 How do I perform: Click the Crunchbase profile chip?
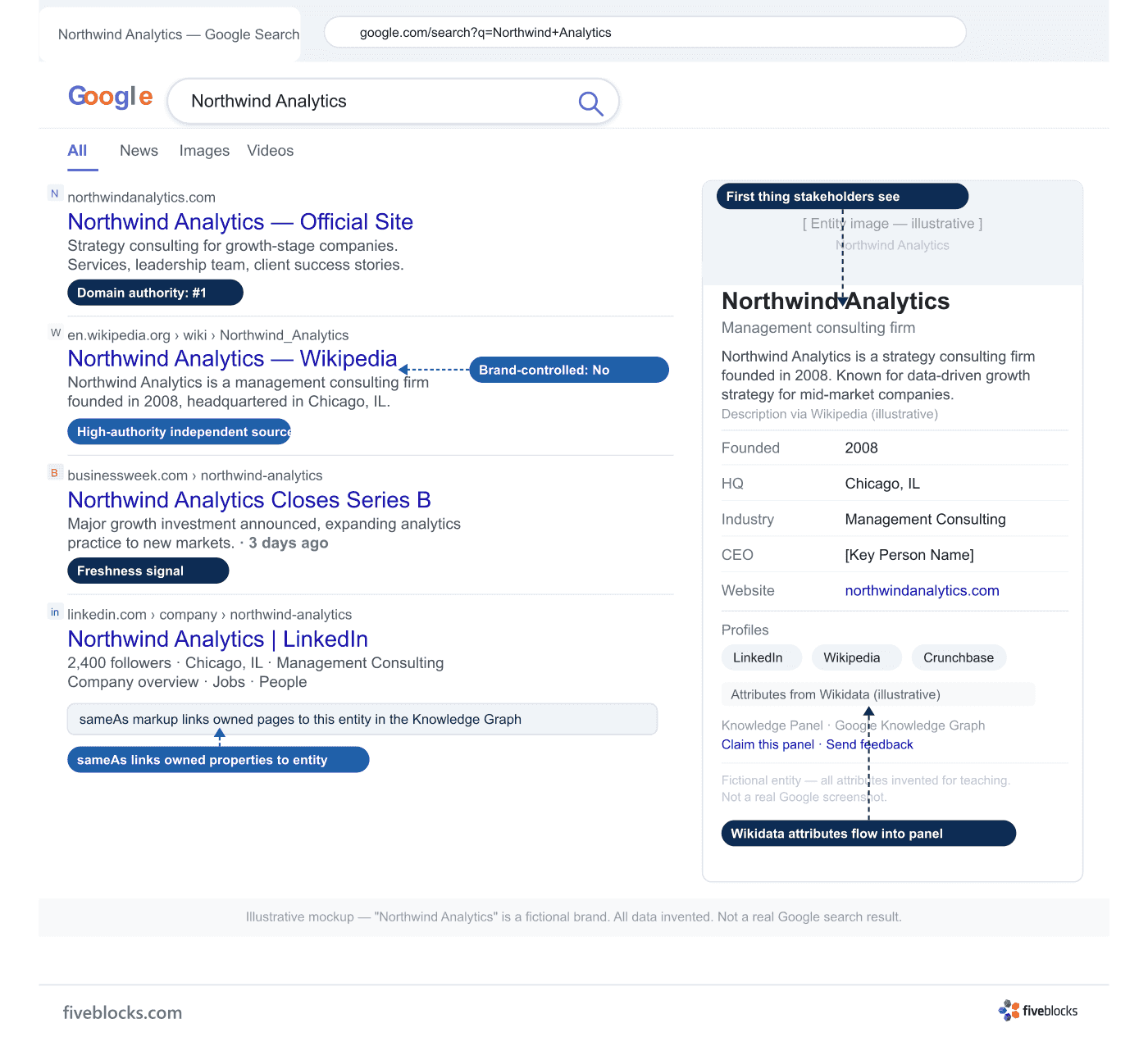pyautogui.click(x=959, y=657)
